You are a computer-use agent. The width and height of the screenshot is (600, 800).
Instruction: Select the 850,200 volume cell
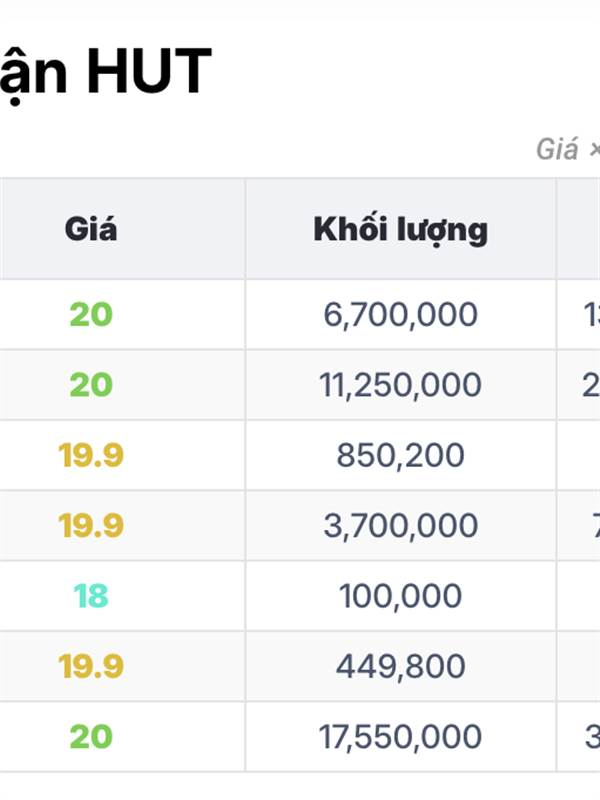tap(400, 456)
